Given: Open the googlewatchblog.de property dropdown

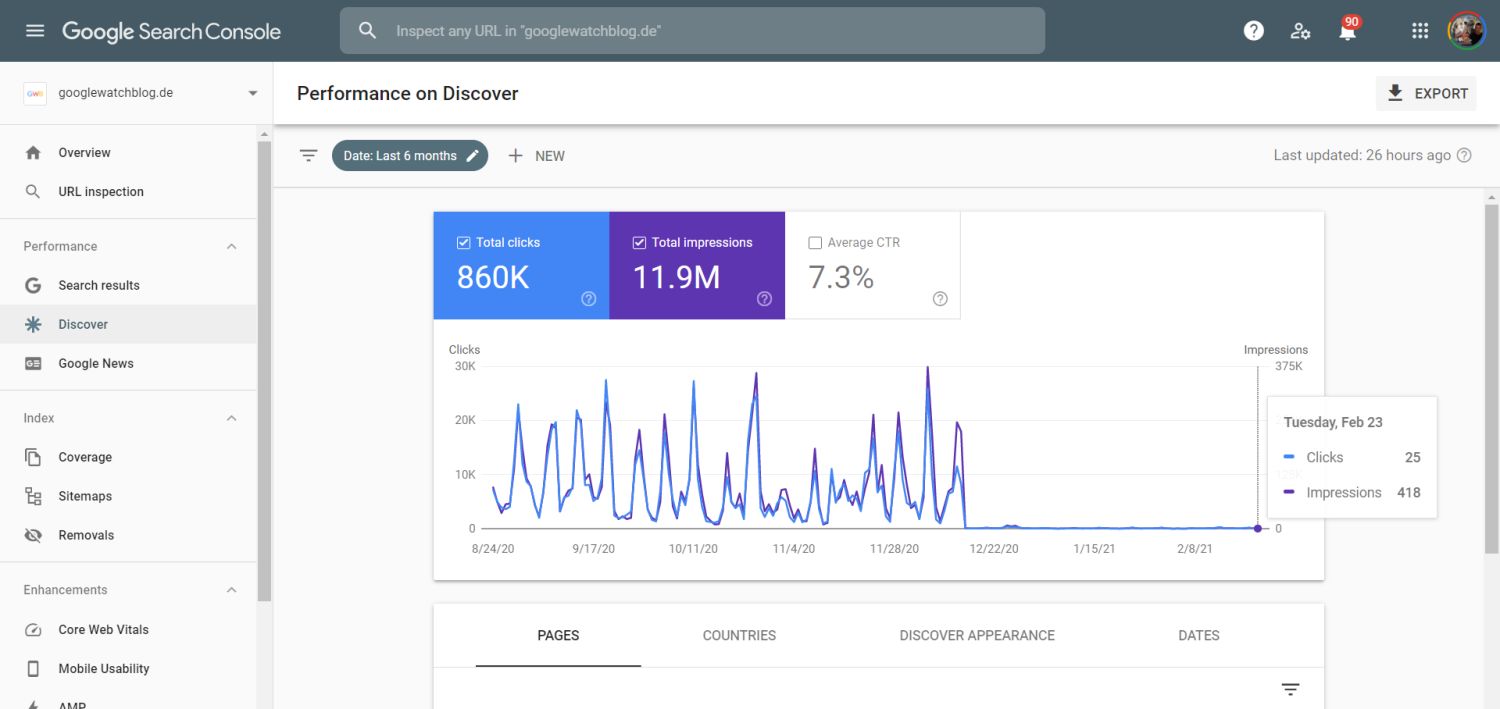Looking at the screenshot, I should tap(252, 93).
